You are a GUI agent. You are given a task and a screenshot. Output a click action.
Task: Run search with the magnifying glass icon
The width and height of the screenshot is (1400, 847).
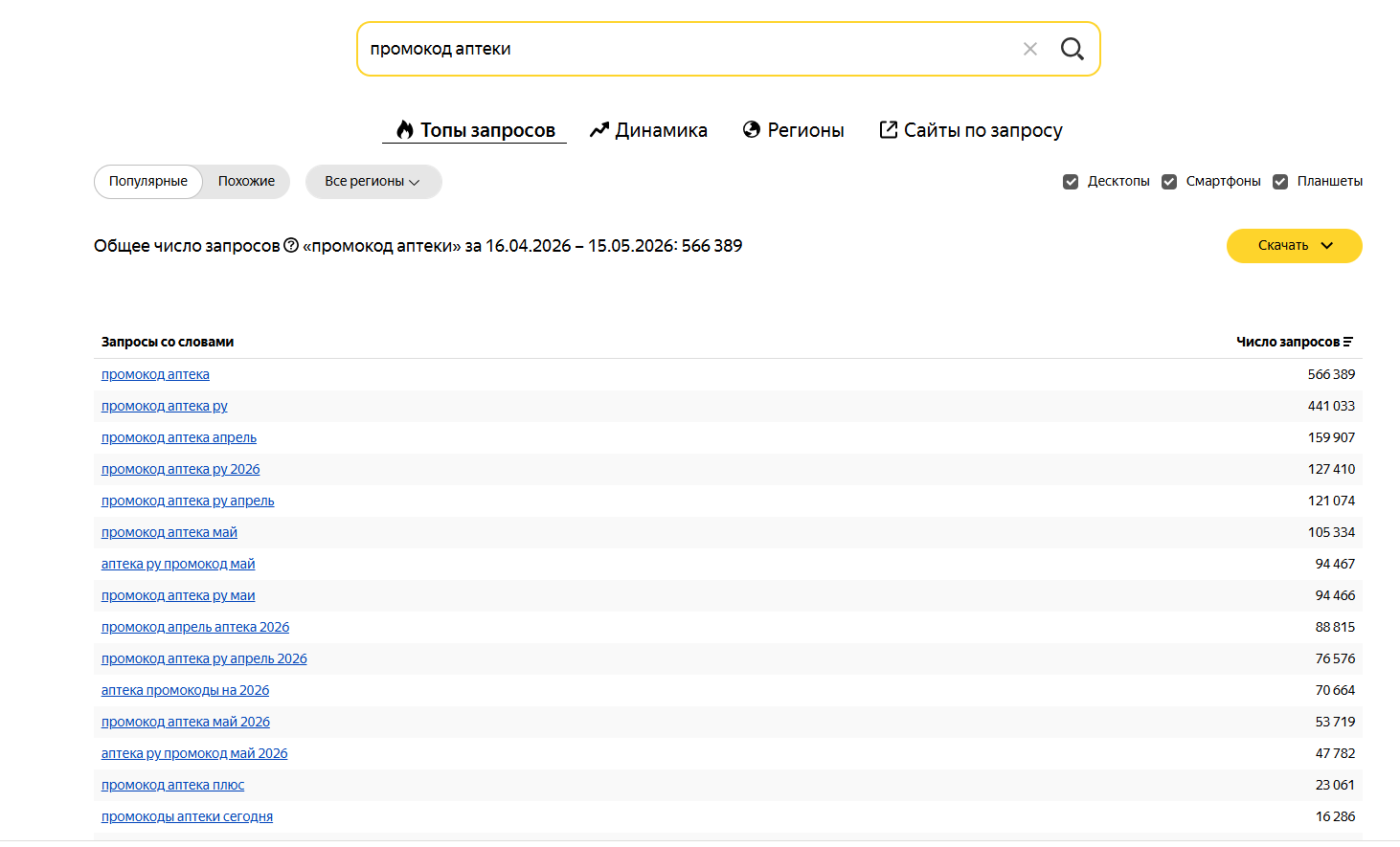click(x=1073, y=49)
